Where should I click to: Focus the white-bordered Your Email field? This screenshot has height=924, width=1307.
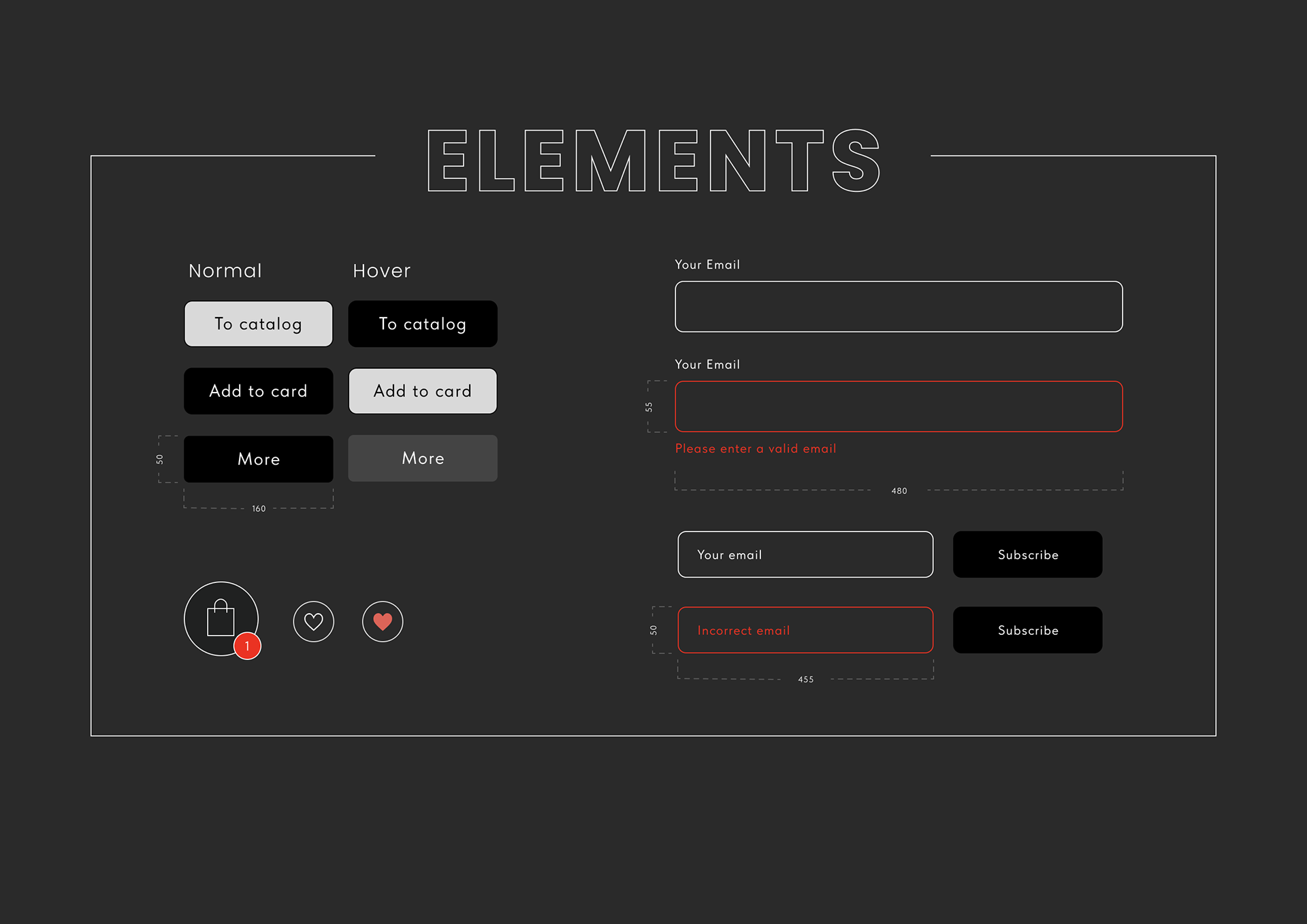[899, 307]
